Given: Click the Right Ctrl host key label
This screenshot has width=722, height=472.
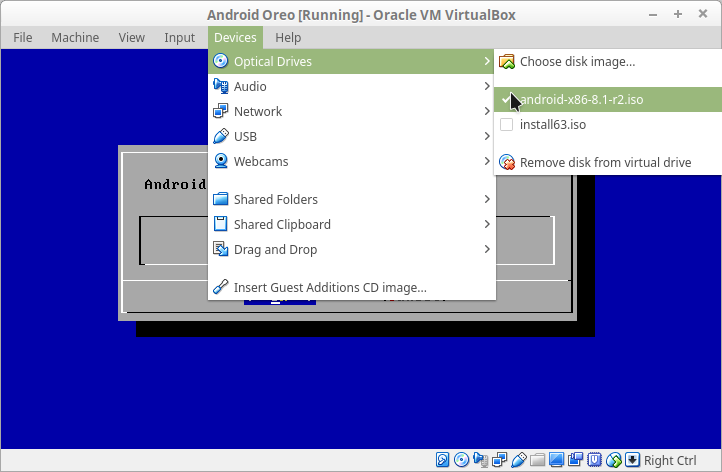Looking at the screenshot, I should point(670,460).
